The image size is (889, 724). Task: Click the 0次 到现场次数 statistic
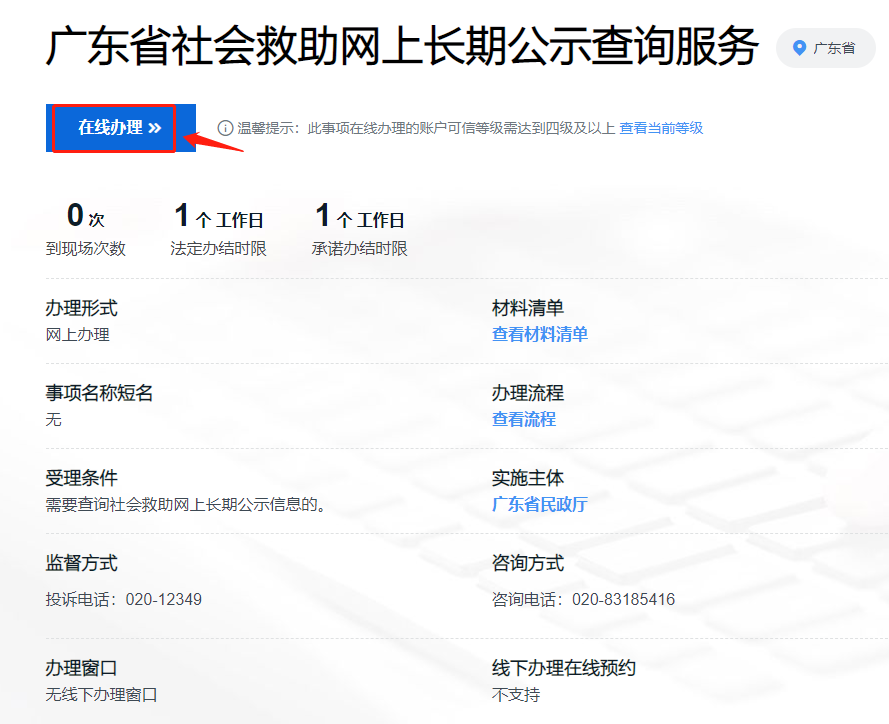click(86, 229)
